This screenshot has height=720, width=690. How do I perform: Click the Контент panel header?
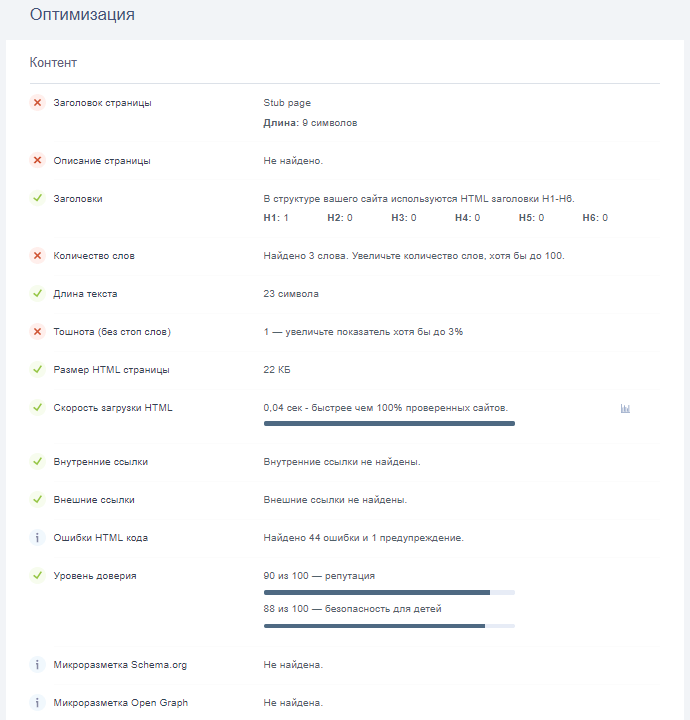tap(54, 63)
